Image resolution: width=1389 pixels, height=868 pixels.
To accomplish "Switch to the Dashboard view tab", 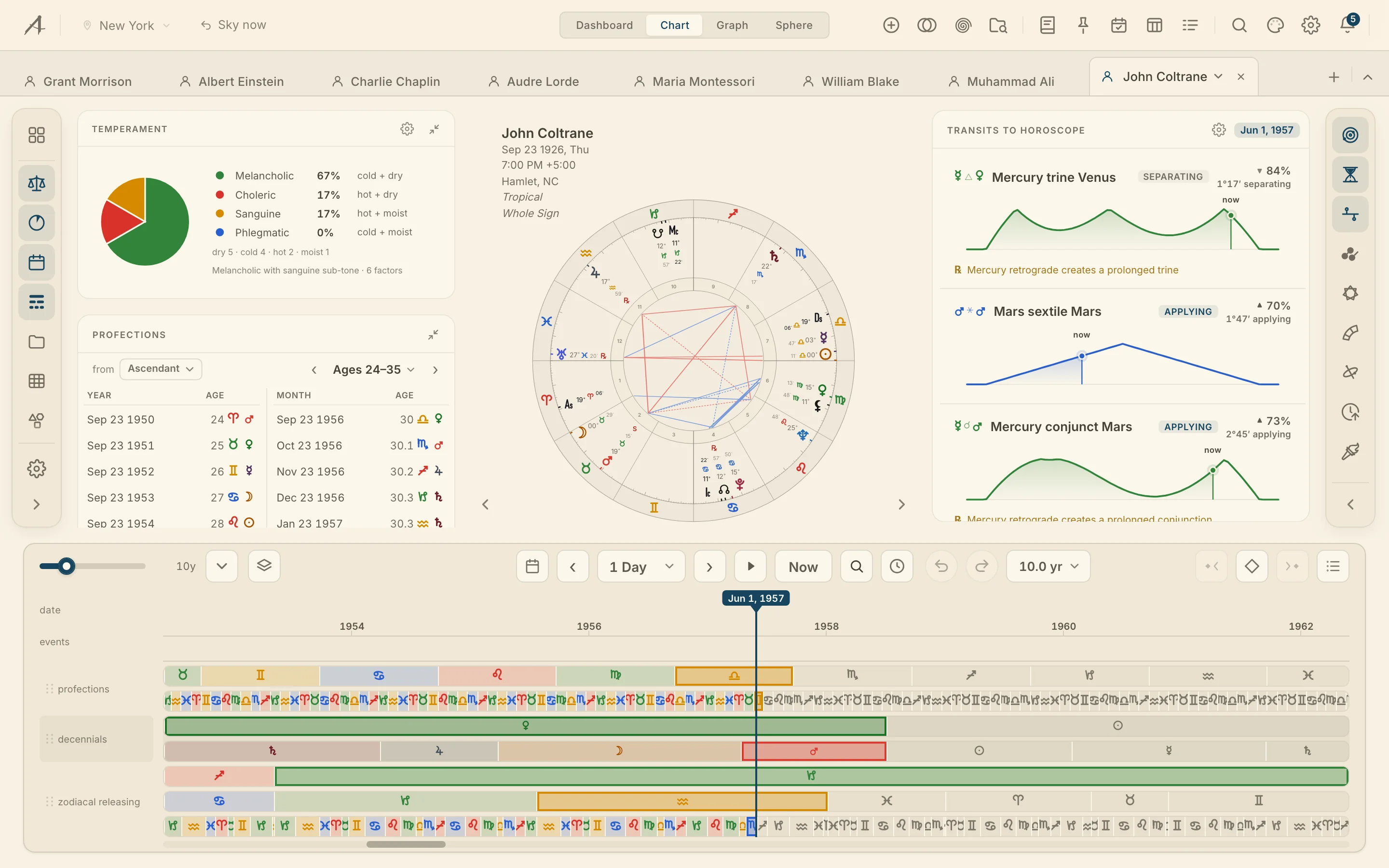I will [x=604, y=25].
